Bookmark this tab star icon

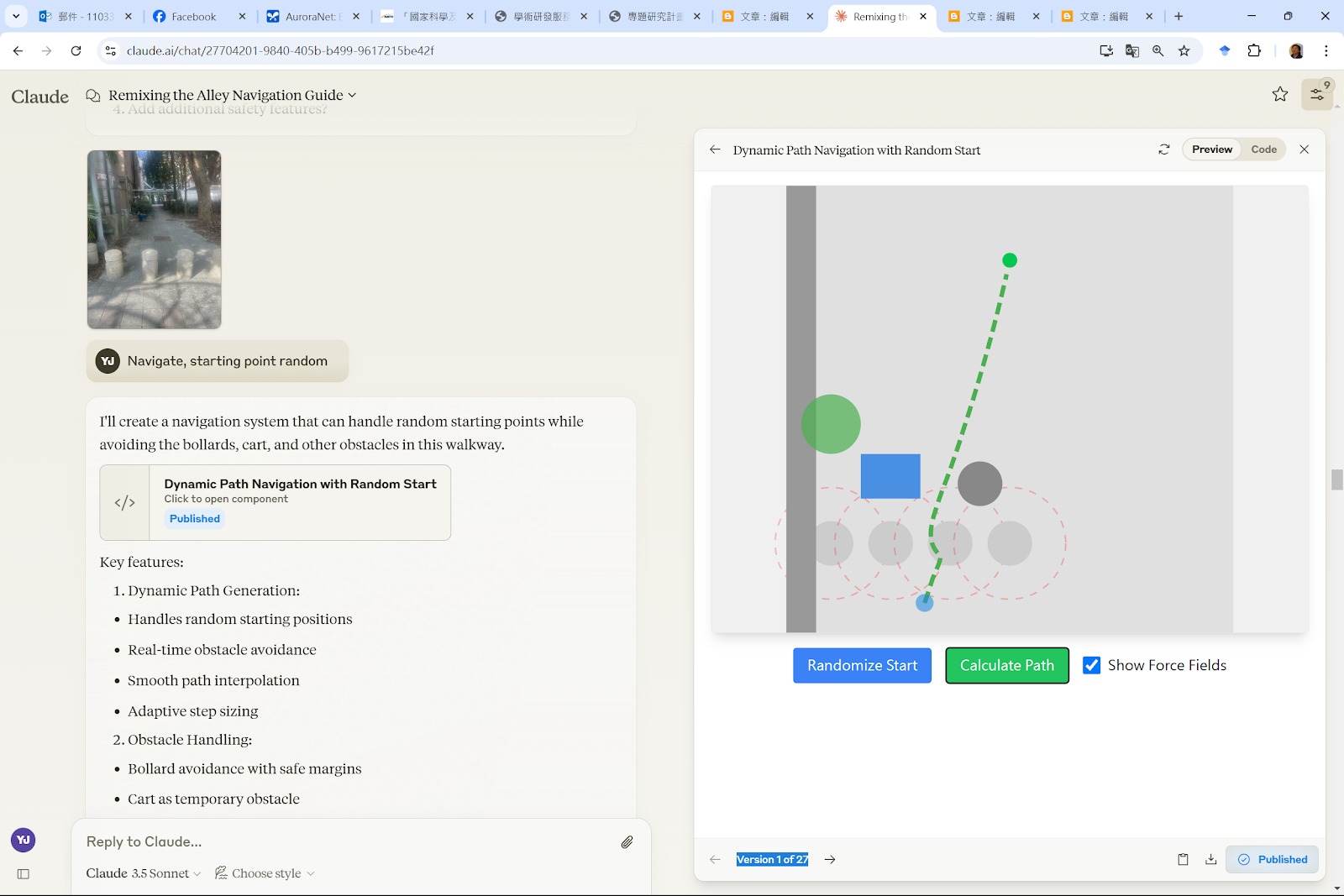(1184, 50)
